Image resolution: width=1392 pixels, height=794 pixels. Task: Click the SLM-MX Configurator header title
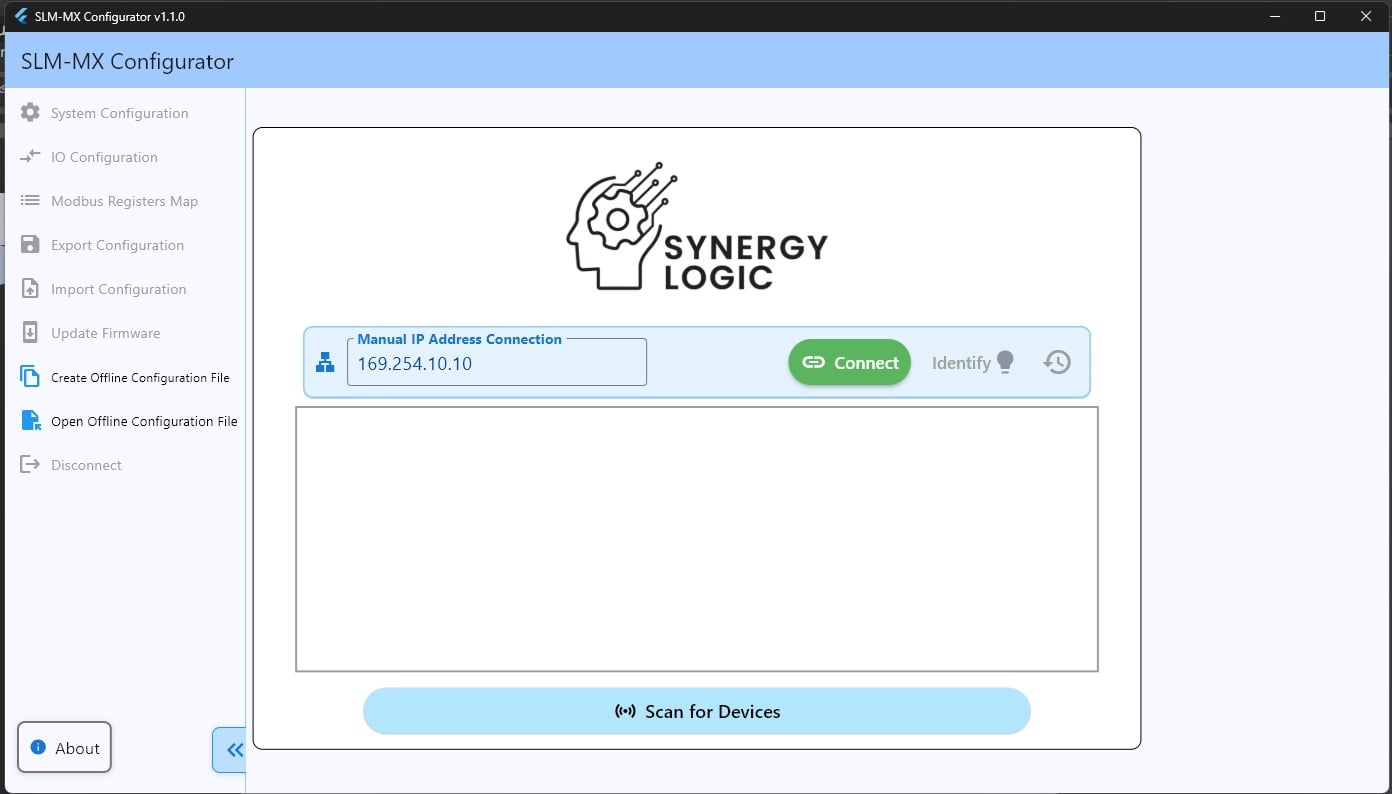tap(127, 61)
